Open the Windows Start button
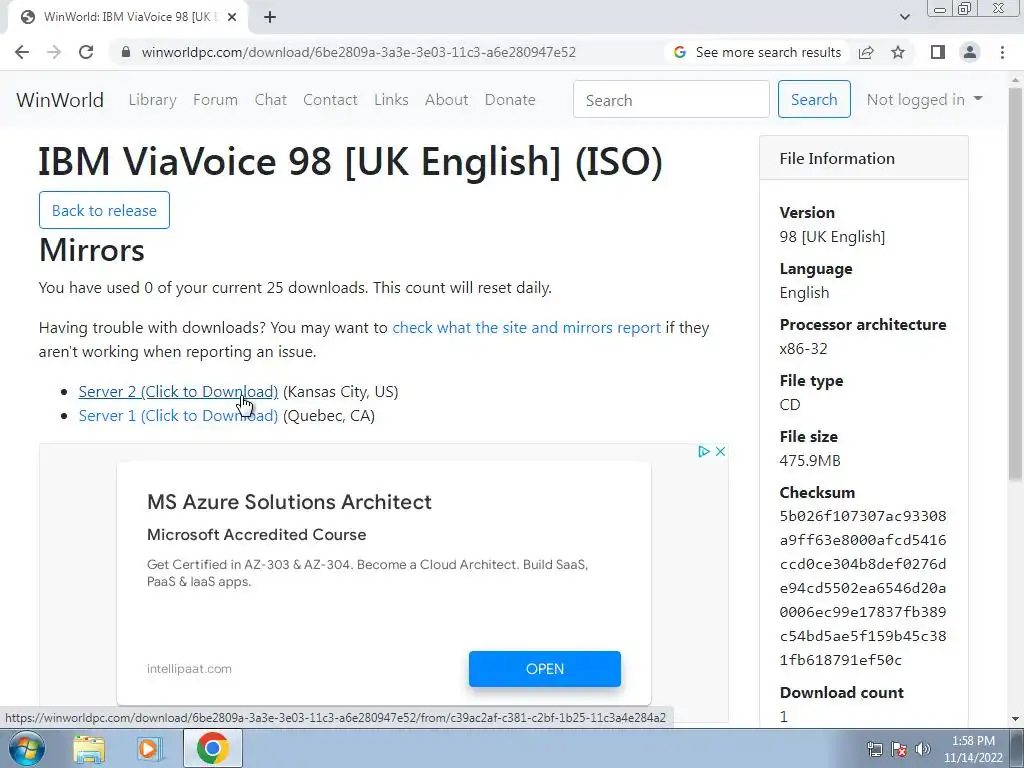Viewport: 1024px width, 768px height. coord(27,748)
